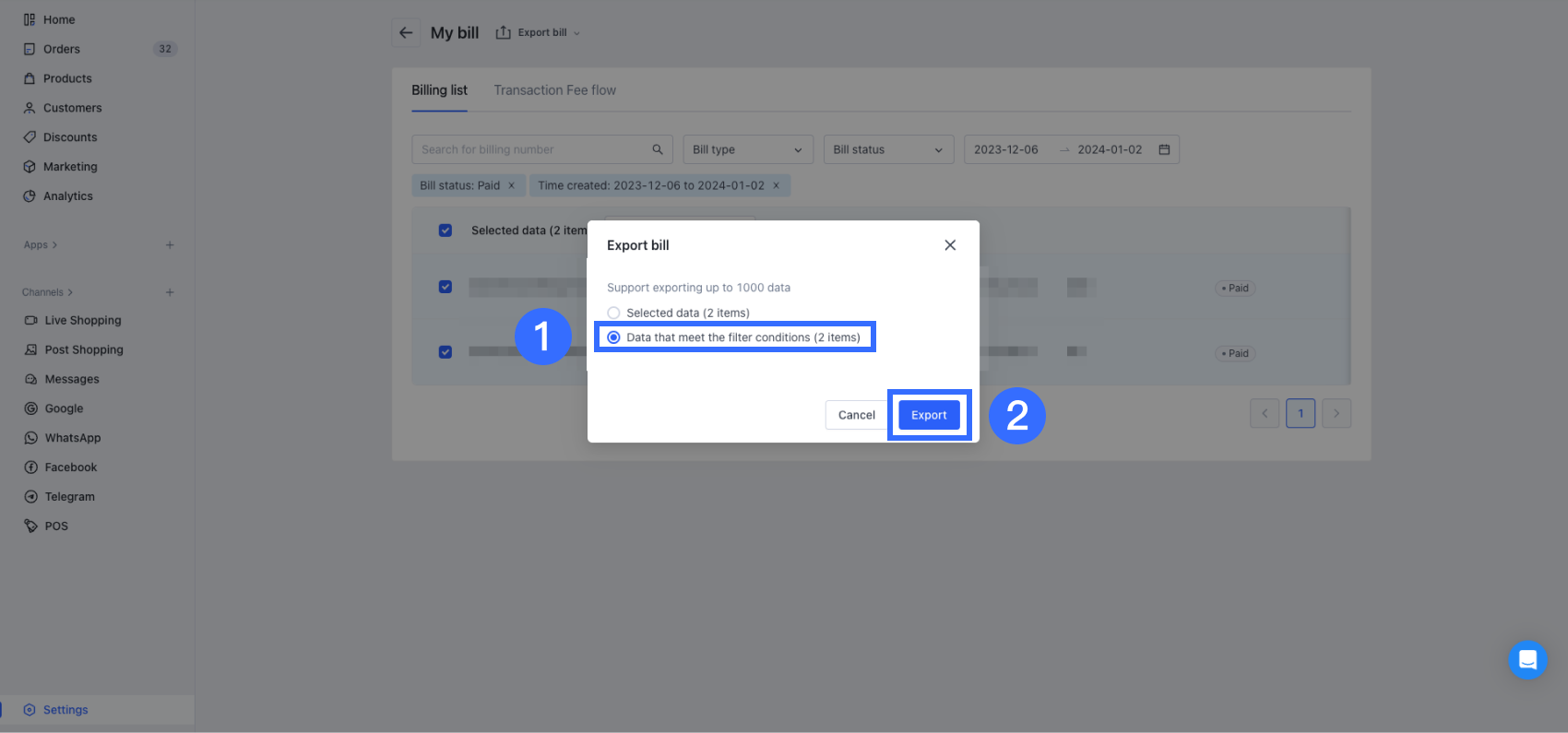Screen dimensions: 1568x733
Task: Open the support chat widget
Action: point(1527,660)
